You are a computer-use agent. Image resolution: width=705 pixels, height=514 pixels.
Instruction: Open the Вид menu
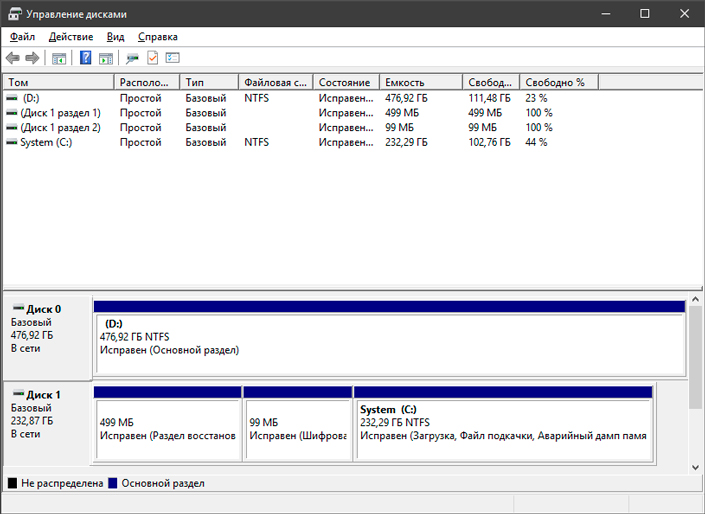point(116,37)
